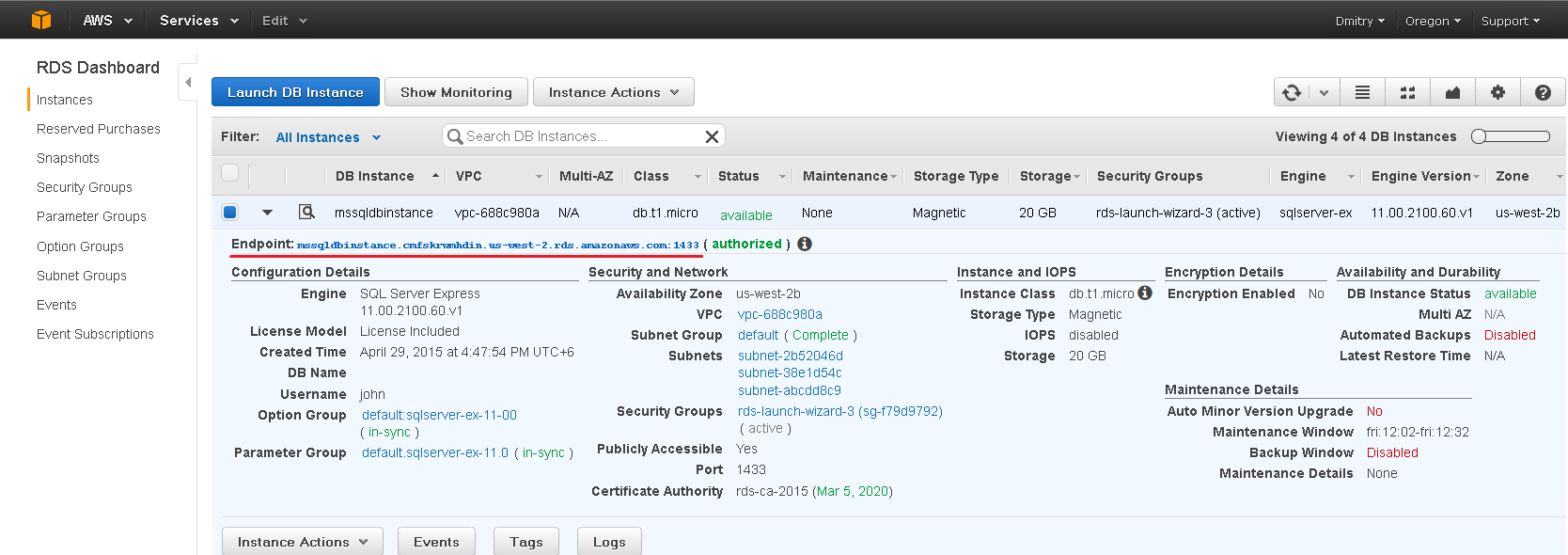Open Event Subscriptions in the sidebar
Viewport: 1568px width, 555px height.
click(x=95, y=334)
